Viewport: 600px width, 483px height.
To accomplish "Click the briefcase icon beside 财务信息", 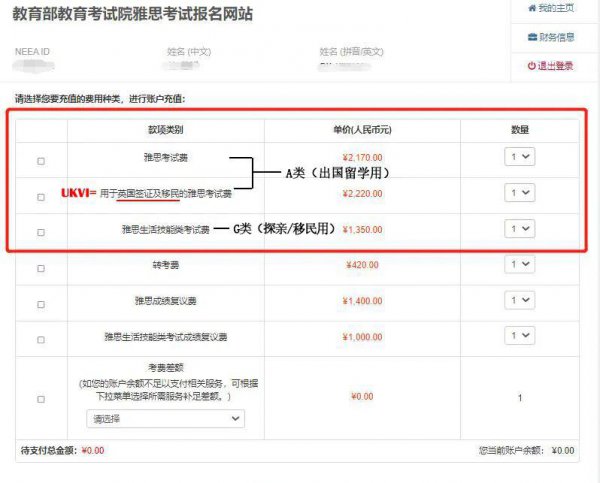I will [x=532, y=37].
